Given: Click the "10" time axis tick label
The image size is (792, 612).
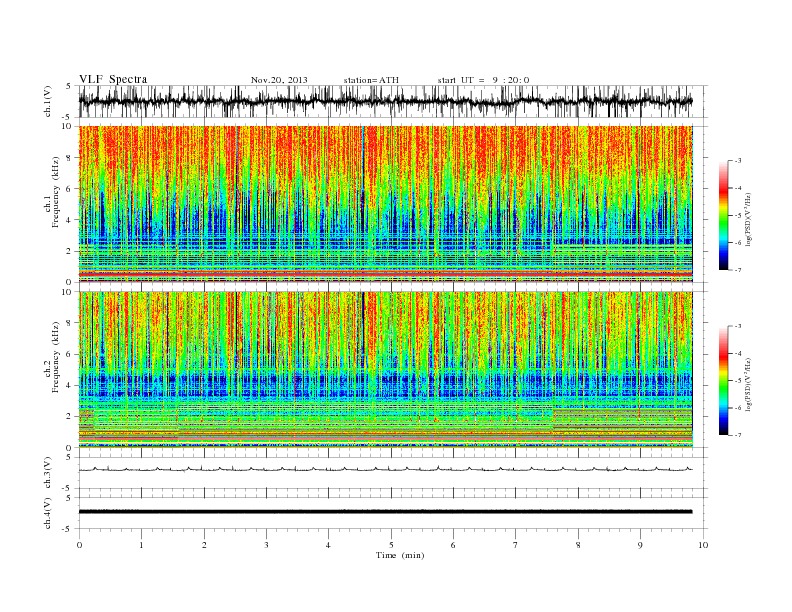Looking at the screenshot, I should click(703, 545).
